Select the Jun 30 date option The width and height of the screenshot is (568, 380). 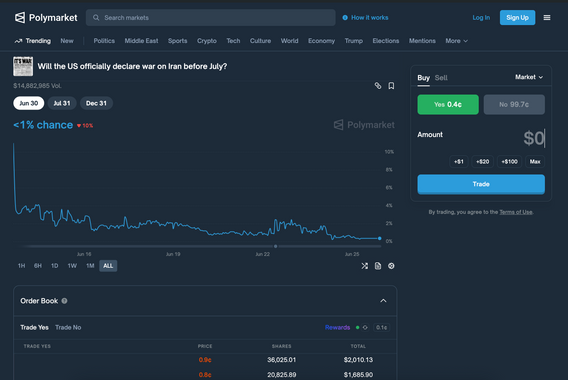tap(29, 103)
